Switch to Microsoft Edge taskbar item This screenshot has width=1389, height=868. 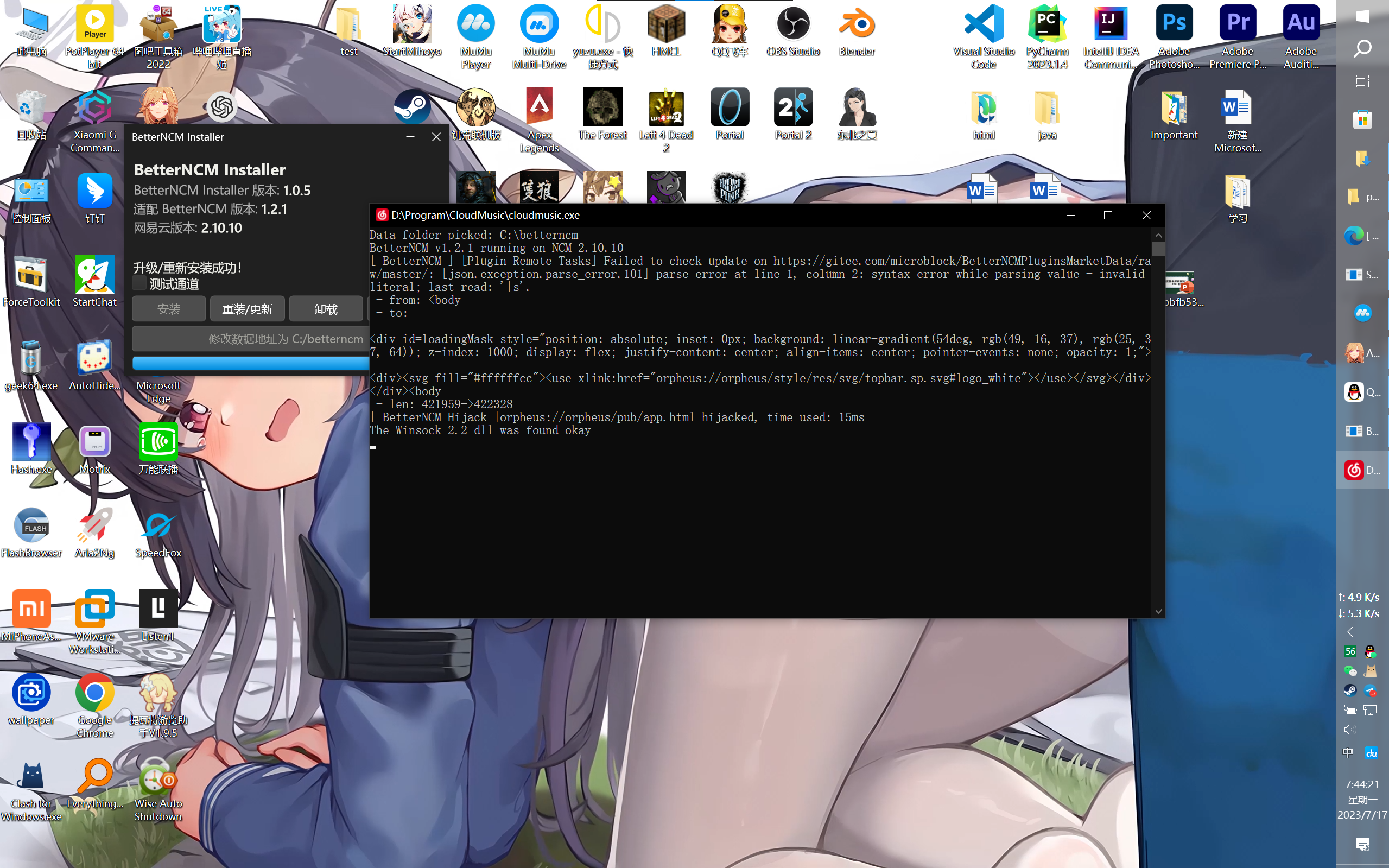(x=1361, y=236)
